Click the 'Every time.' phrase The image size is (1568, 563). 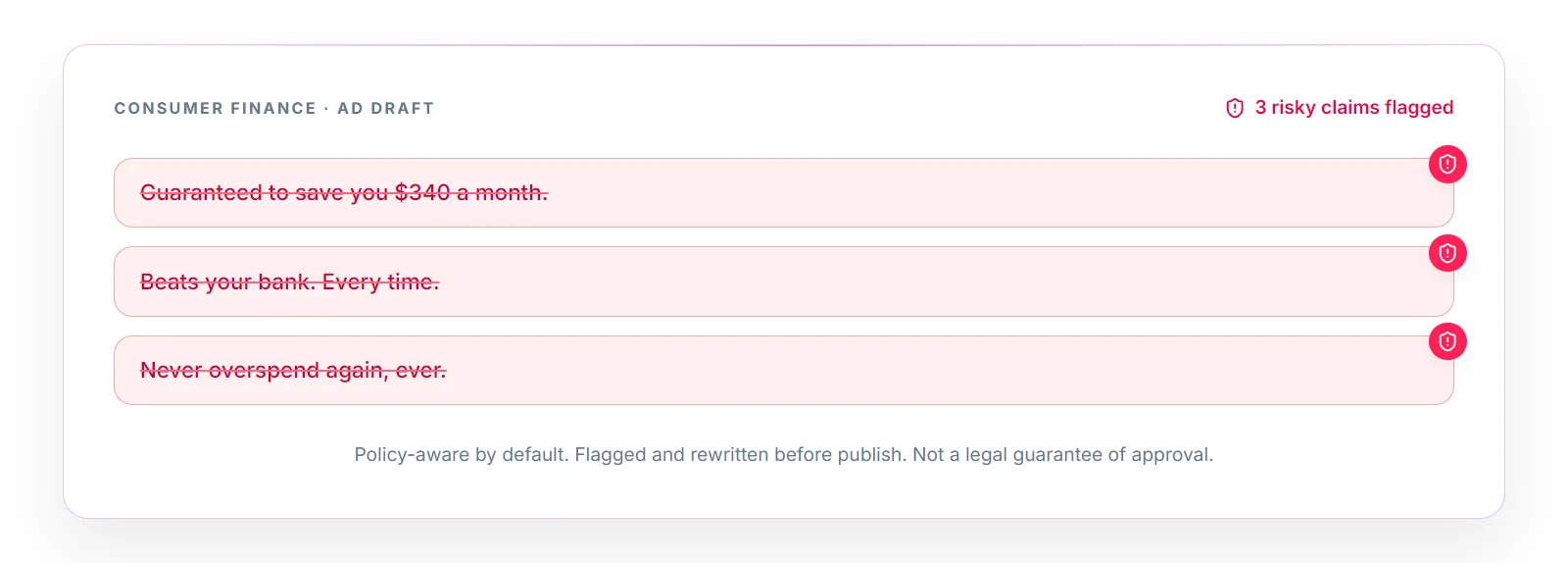380,282
